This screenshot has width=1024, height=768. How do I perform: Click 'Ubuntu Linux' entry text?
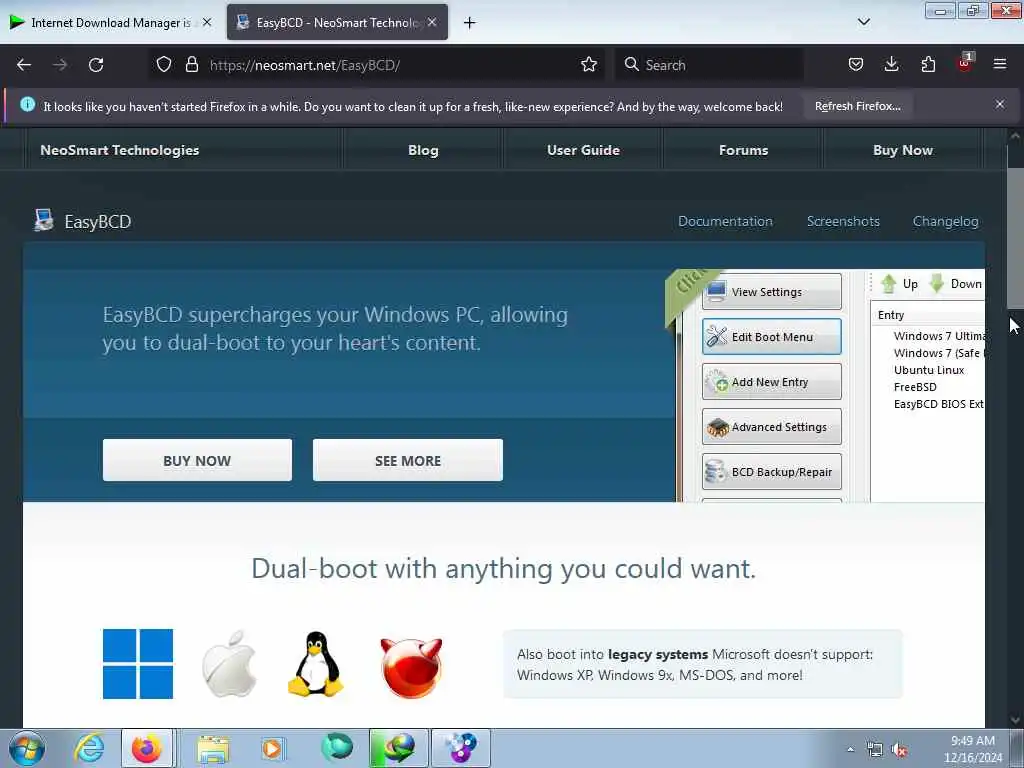pos(929,370)
